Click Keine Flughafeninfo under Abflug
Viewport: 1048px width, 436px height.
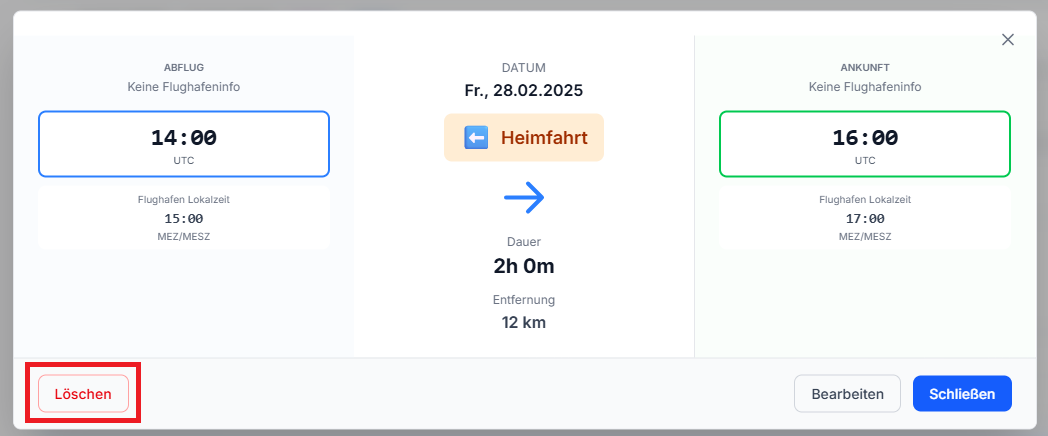click(184, 87)
